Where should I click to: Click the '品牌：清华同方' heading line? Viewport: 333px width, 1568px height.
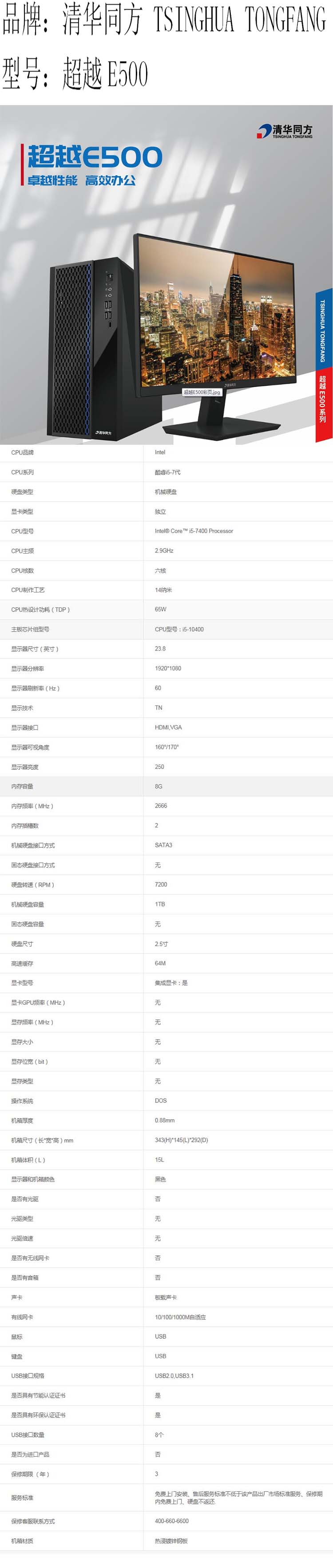point(163,20)
